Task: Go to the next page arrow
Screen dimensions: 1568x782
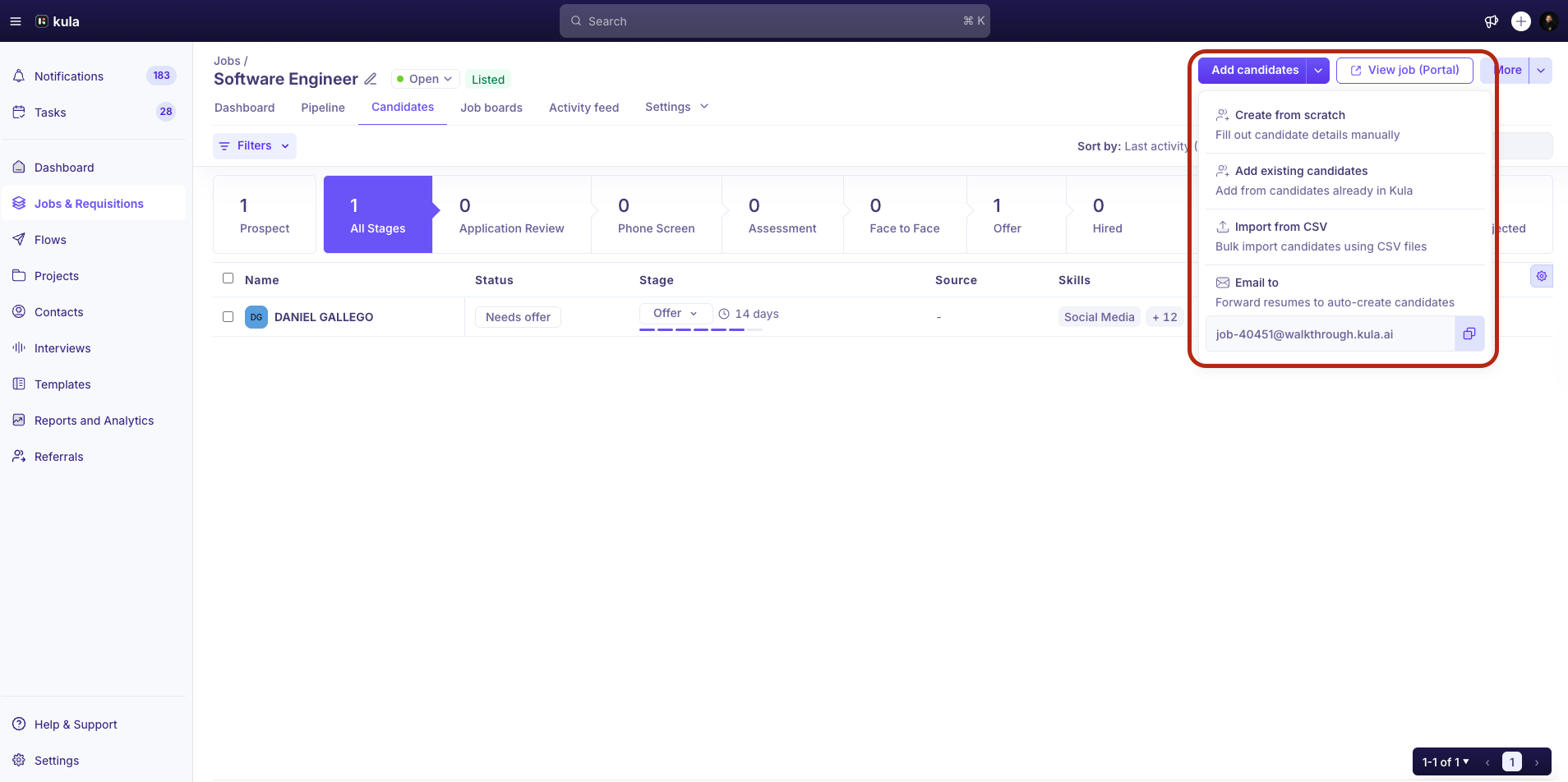Action: [1537, 762]
